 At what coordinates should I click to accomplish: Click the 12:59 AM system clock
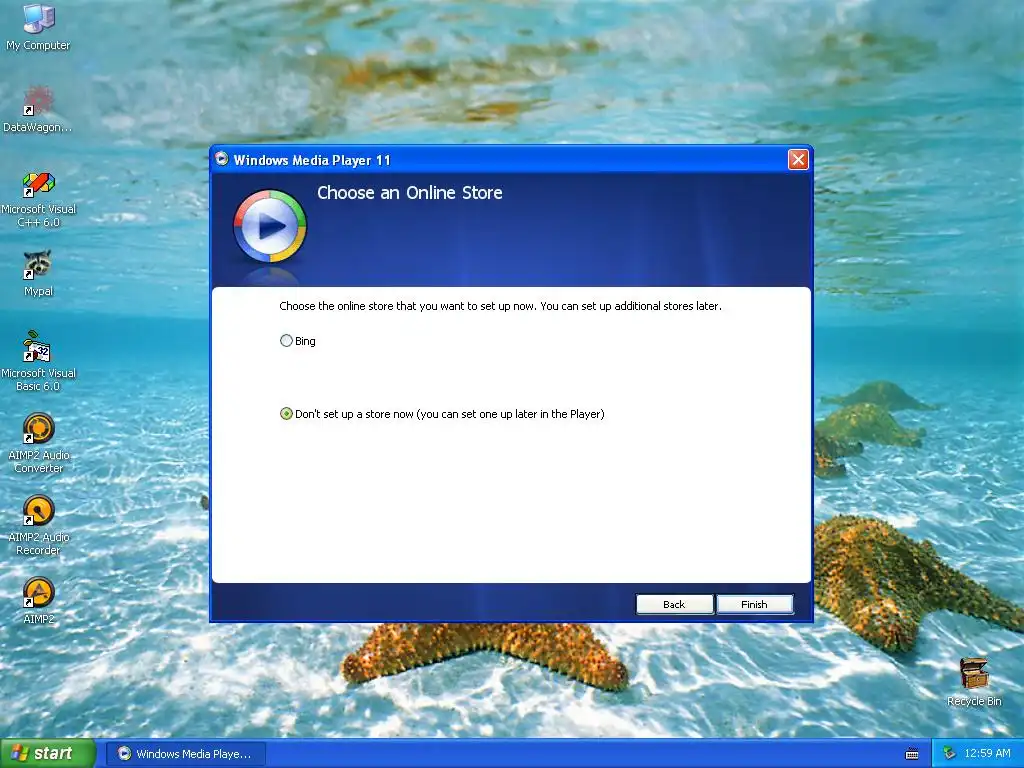click(987, 753)
